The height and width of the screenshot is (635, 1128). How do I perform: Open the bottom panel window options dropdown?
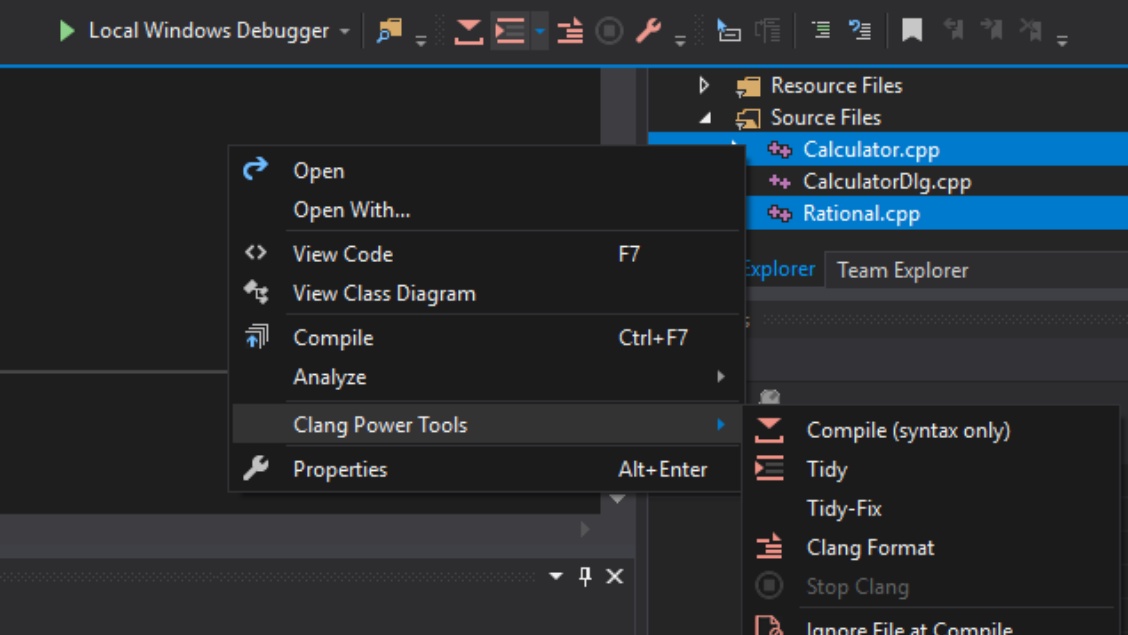tap(556, 576)
